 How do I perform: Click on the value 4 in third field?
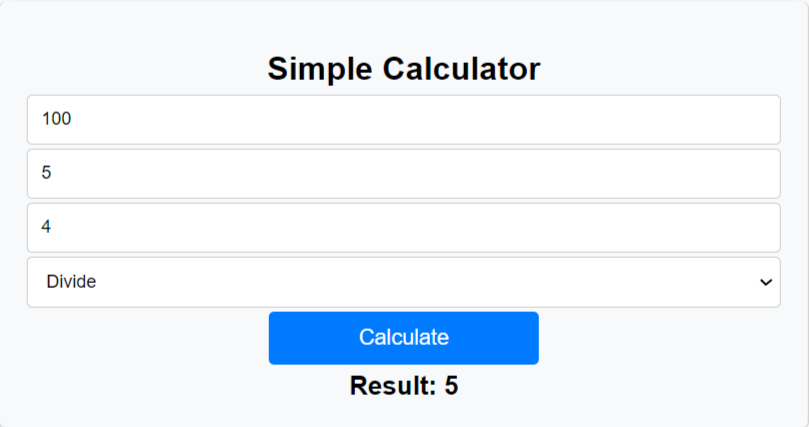(46, 228)
